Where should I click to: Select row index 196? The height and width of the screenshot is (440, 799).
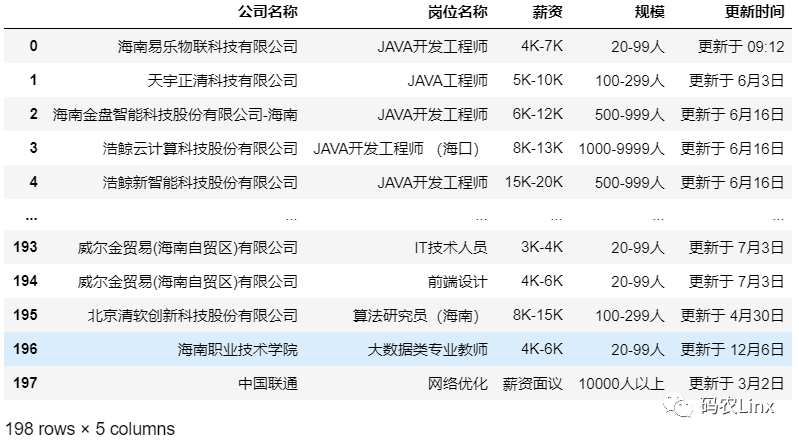click(25, 349)
